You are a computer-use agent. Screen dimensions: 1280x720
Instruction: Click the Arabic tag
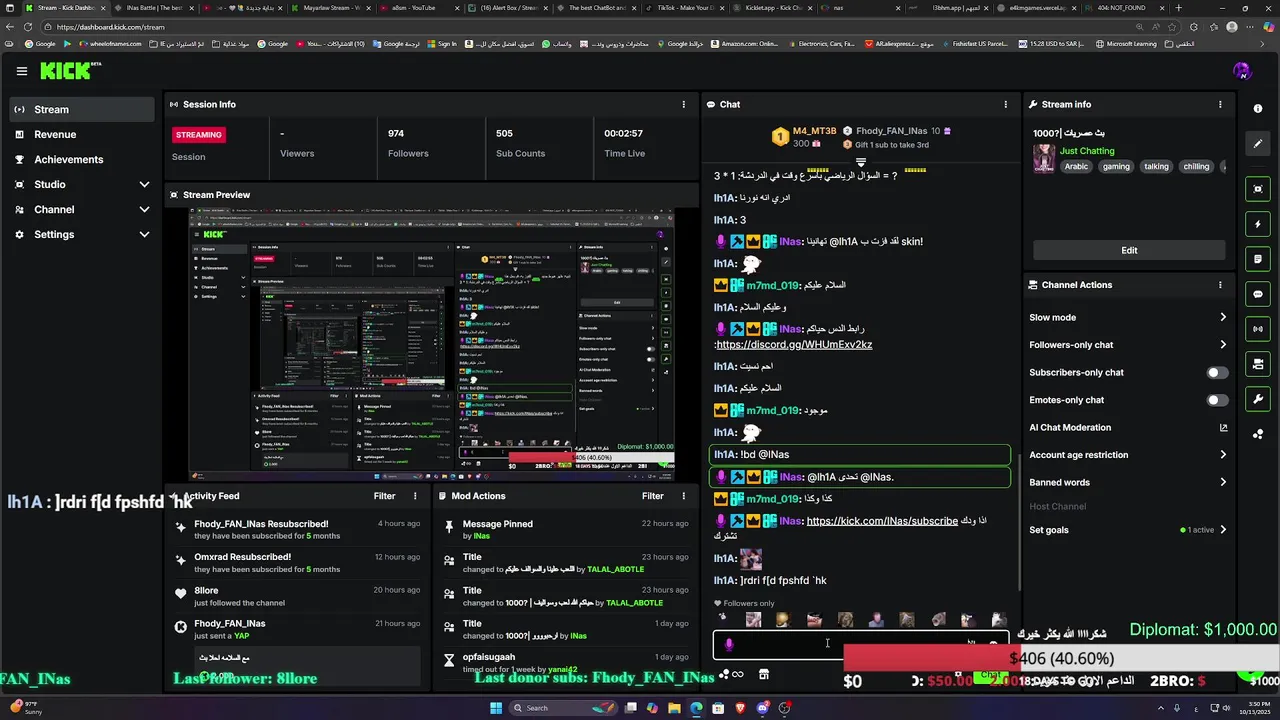point(1076,167)
